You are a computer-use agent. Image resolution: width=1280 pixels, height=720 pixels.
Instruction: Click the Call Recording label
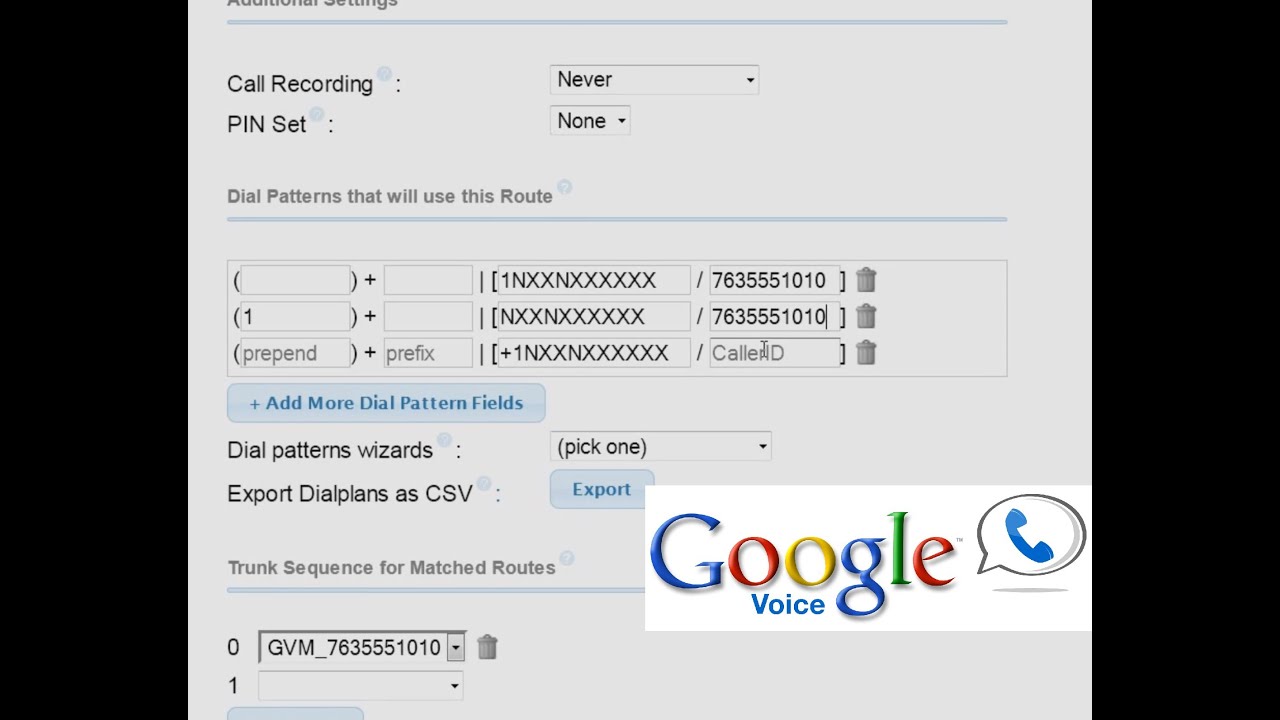coord(300,84)
